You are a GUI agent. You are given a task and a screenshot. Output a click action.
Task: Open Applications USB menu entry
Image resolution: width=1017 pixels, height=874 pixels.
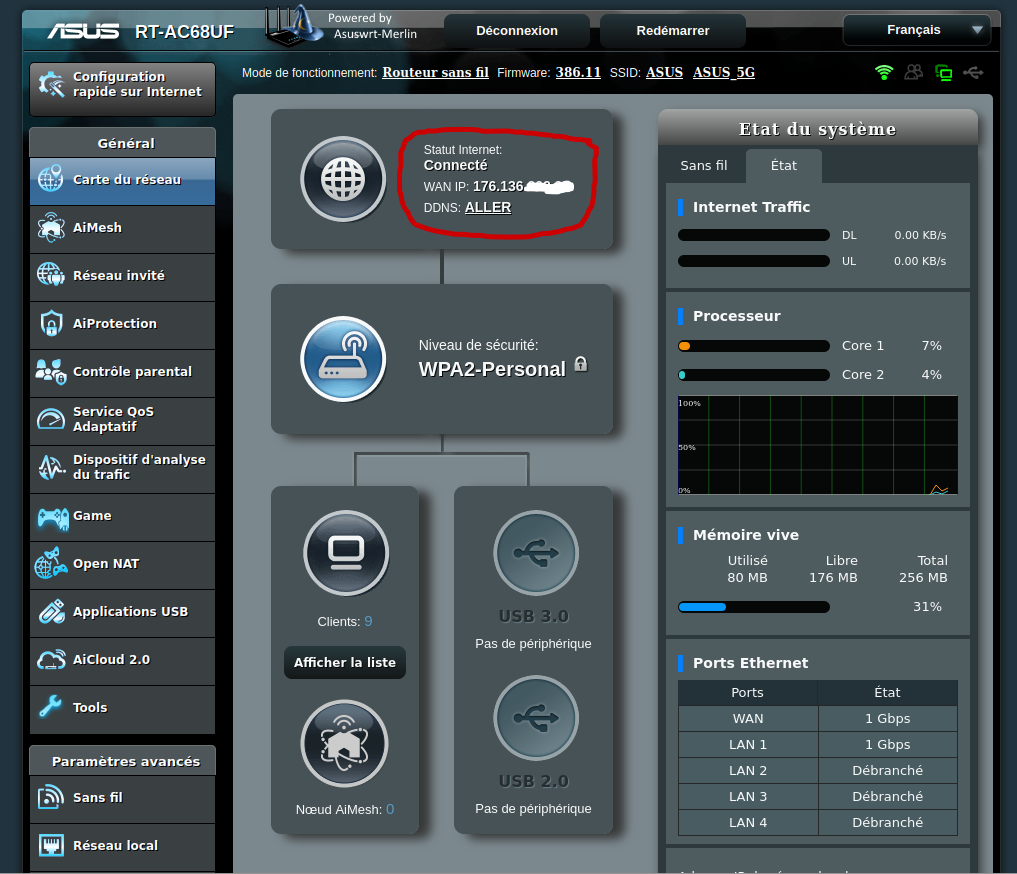pos(123,613)
